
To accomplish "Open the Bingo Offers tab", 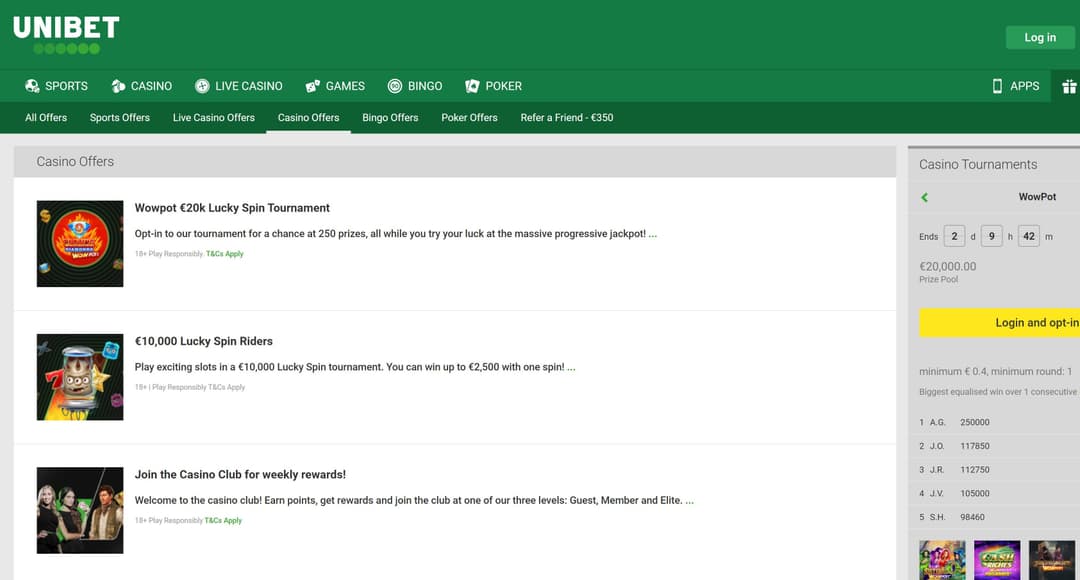I will point(390,117).
